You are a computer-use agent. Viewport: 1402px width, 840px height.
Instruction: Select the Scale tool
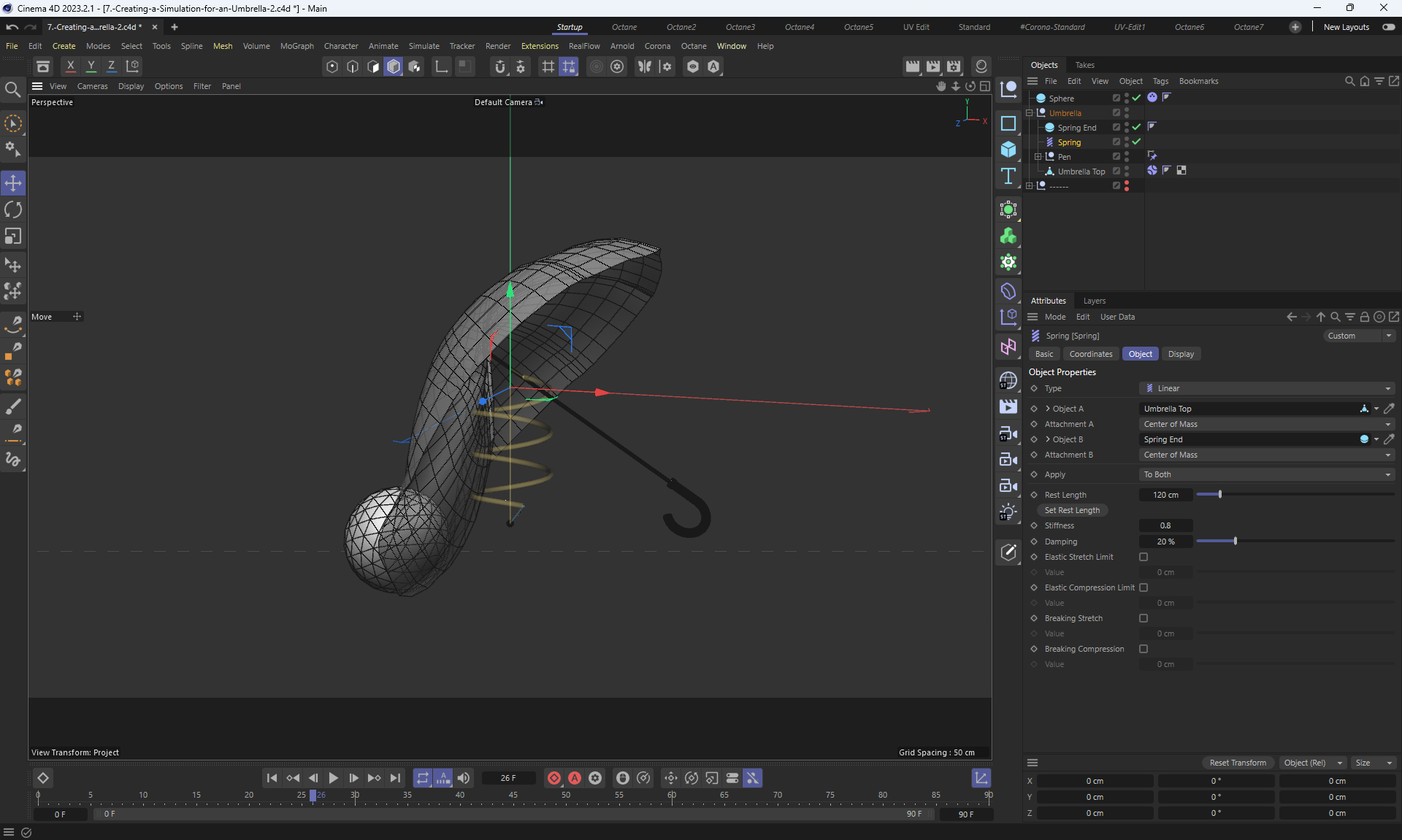tap(13, 236)
